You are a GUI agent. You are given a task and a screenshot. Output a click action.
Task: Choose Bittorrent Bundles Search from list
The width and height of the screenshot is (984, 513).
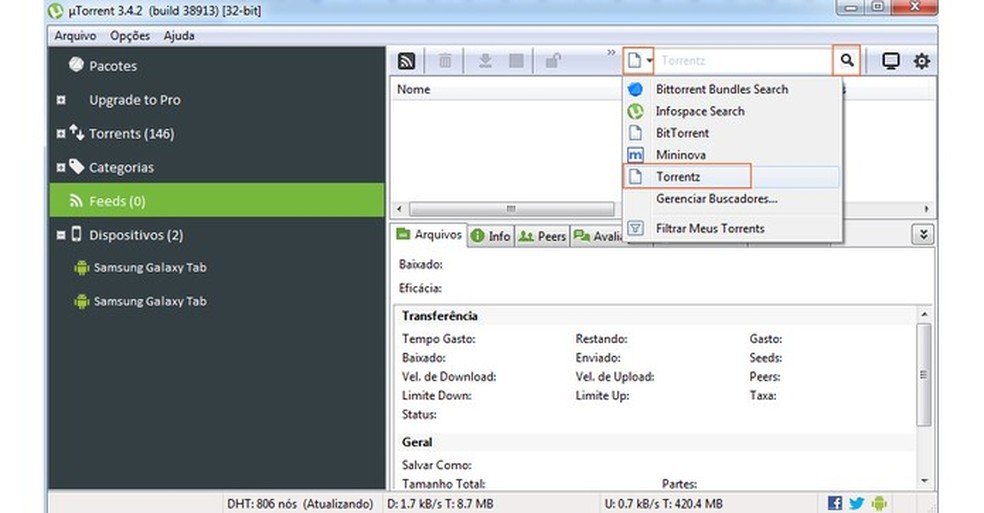pyautogui.click(x=733, y=89)
